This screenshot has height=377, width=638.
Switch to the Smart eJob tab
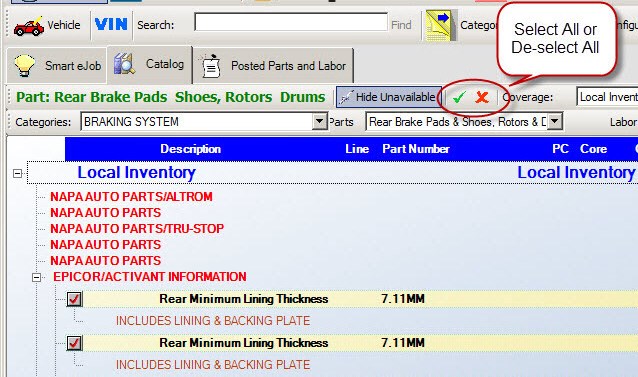coord(57,65)
